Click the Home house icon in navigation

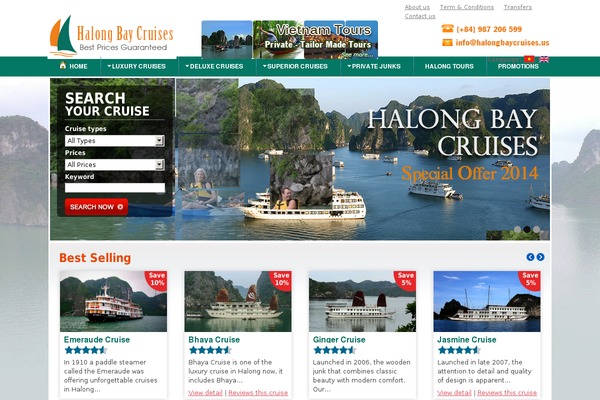tap(63, 65)
